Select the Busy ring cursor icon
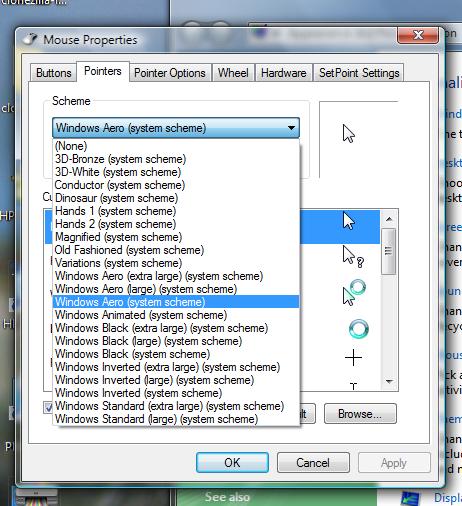The image size is (462, 506). click(x=359, y=329)
